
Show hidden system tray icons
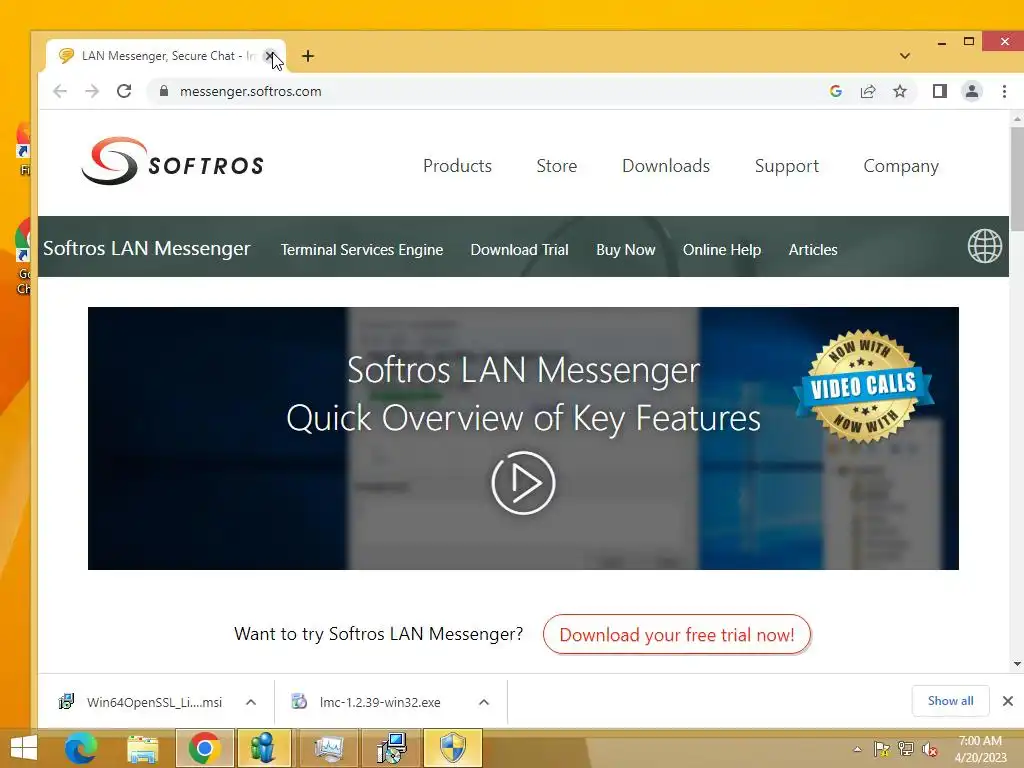(857, 749)
